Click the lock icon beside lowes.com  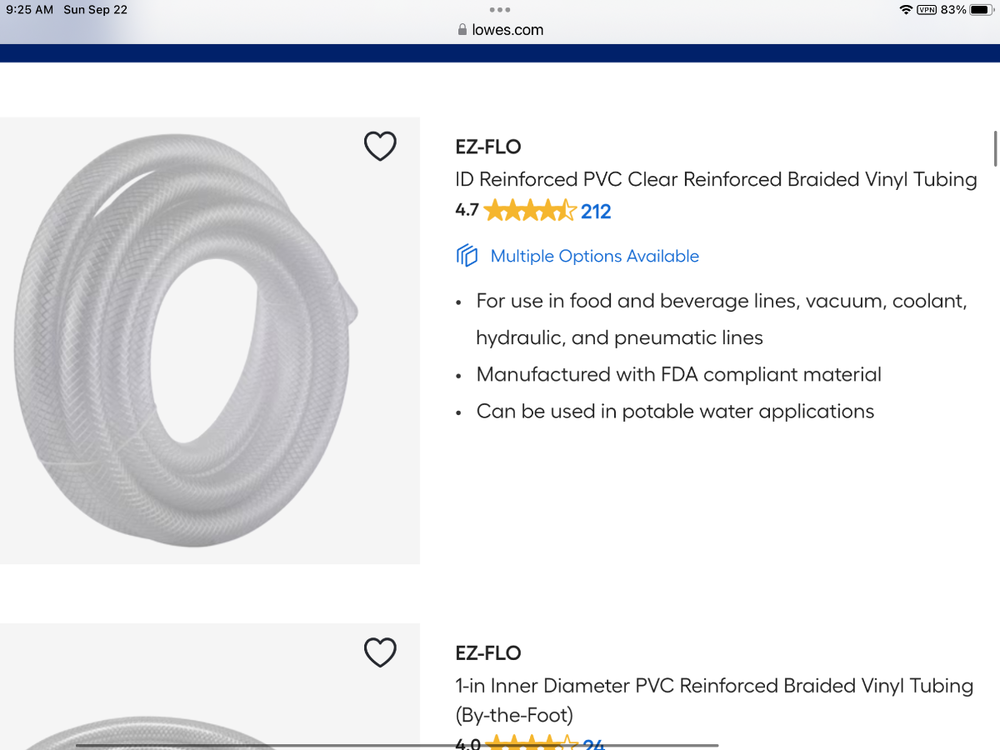coord(462,30)
